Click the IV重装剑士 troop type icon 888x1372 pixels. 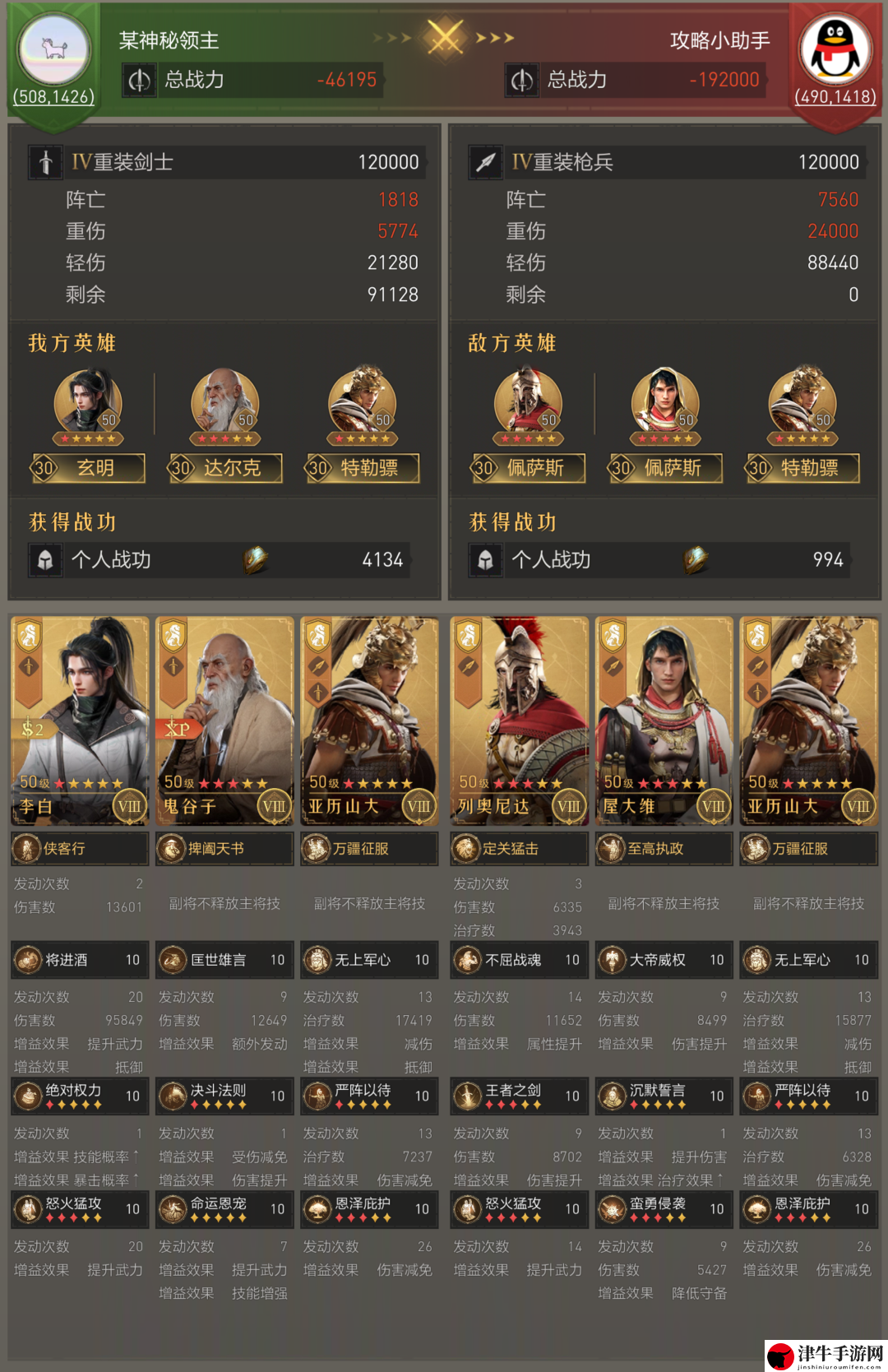pos(46,162)
